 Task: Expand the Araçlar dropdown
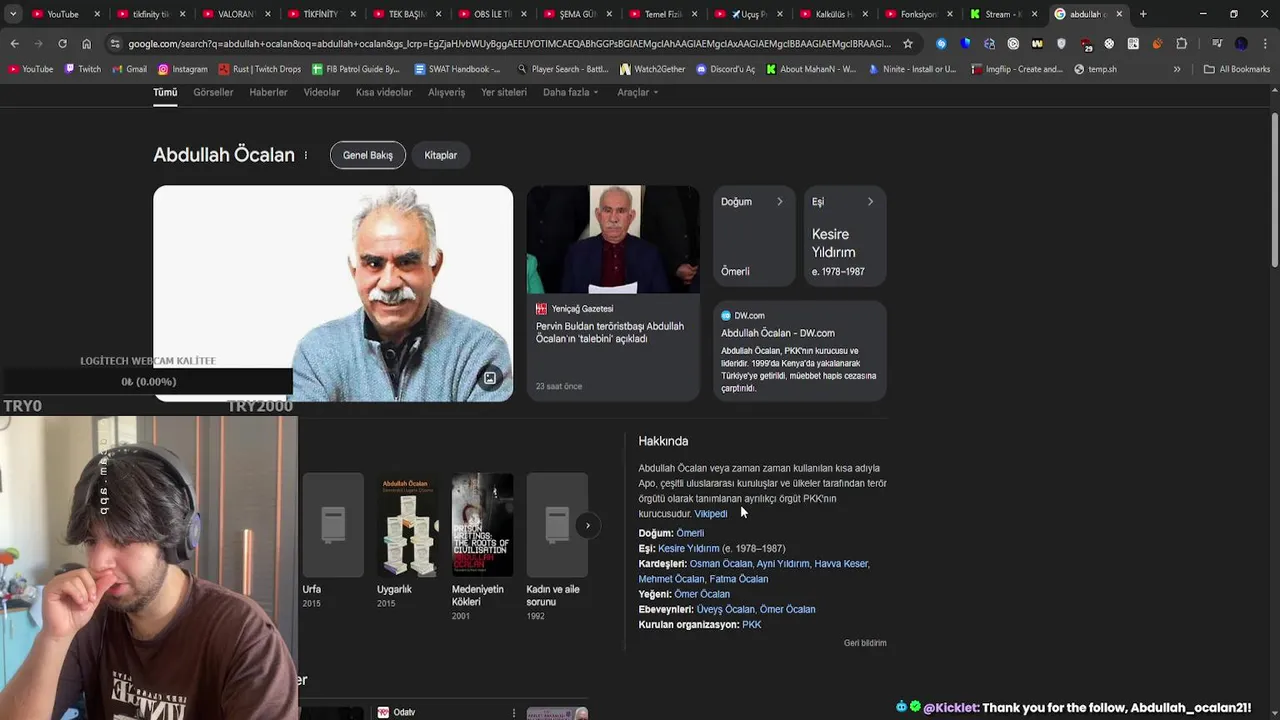(x=637, y=92)
